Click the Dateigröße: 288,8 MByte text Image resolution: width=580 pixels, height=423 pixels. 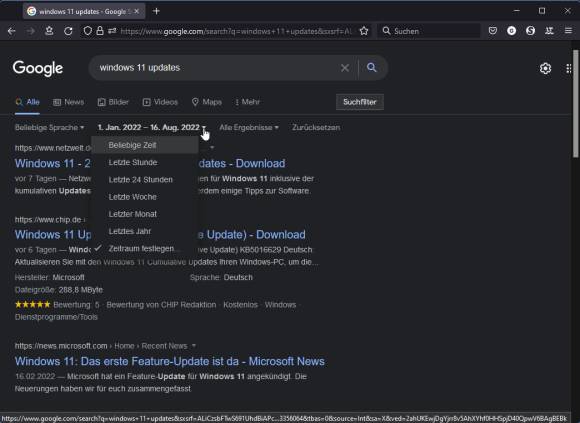coord(59,290)
